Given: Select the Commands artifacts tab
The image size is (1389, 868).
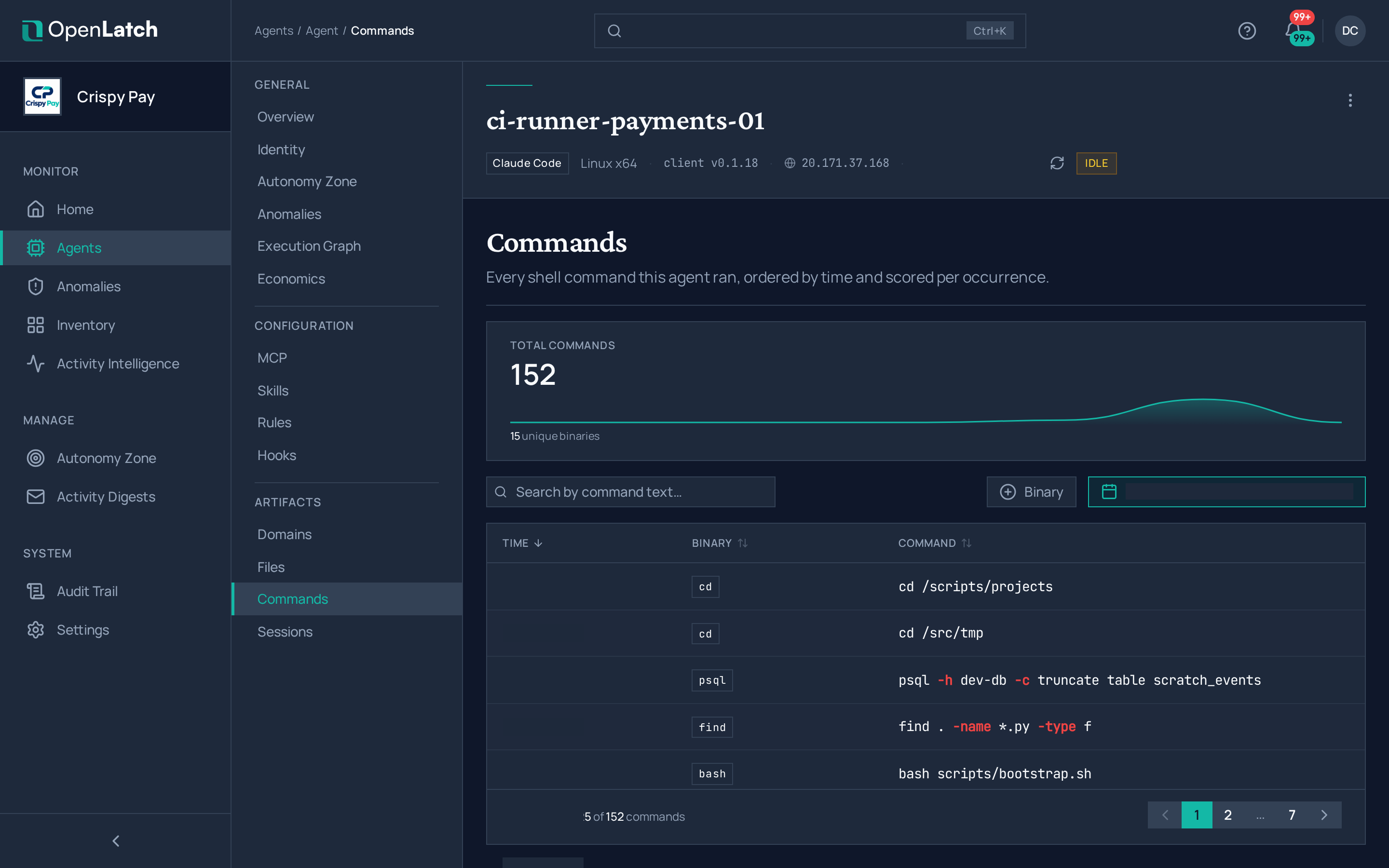Looking at the screenshot, I should 347,599.
